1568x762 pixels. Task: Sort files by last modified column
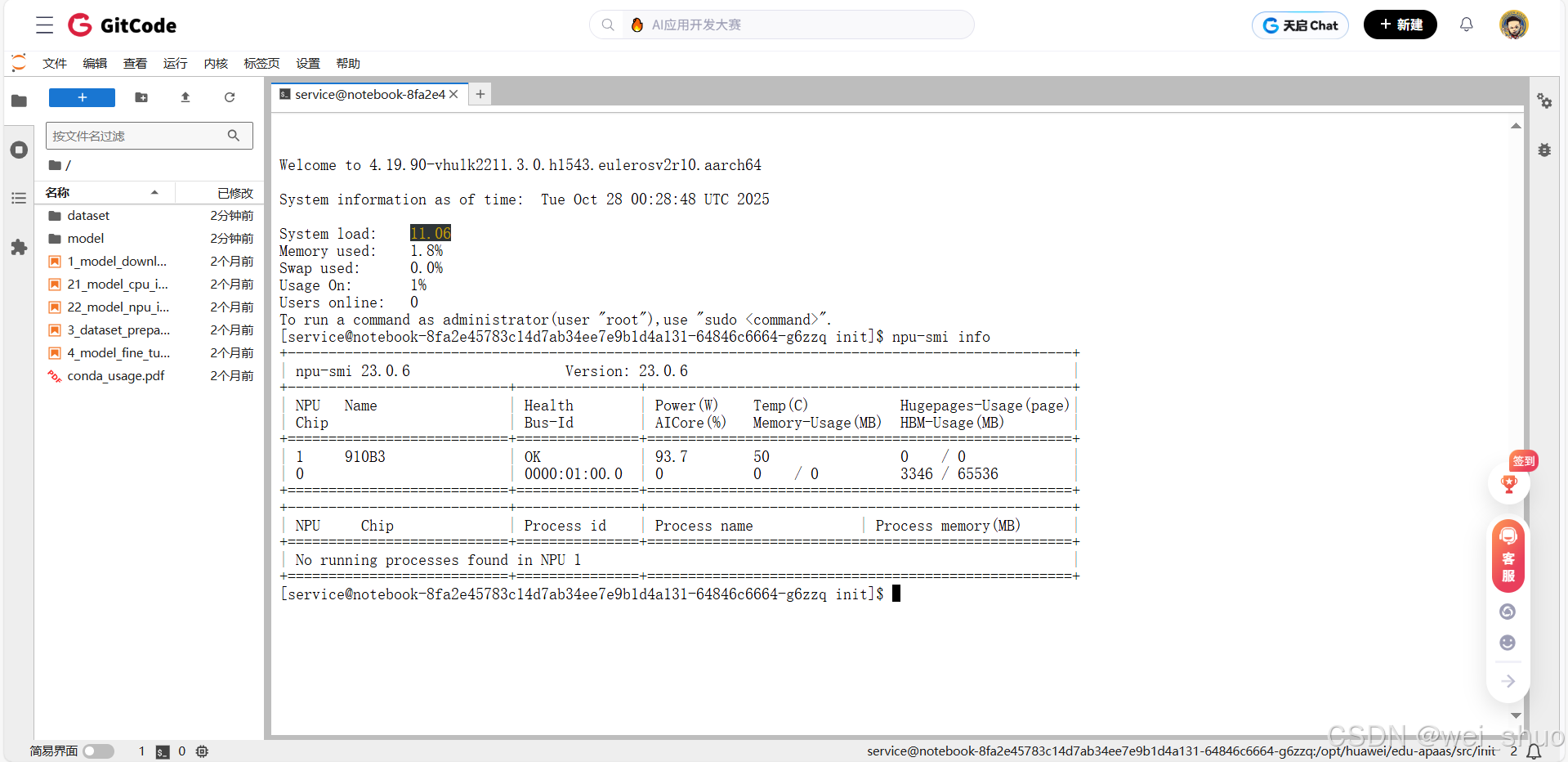pos(218,193)
